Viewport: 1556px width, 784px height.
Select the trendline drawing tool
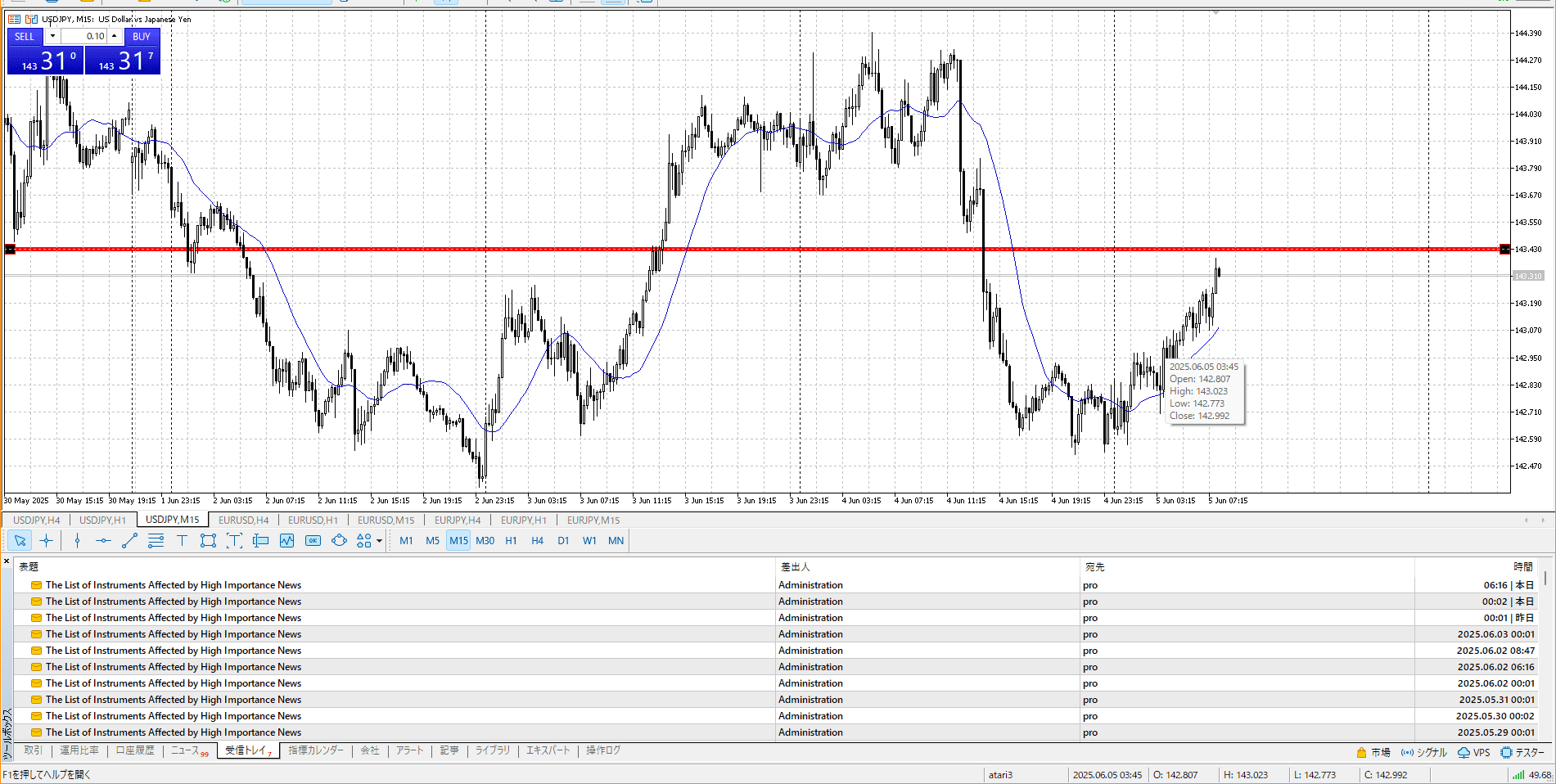[129, 541]
